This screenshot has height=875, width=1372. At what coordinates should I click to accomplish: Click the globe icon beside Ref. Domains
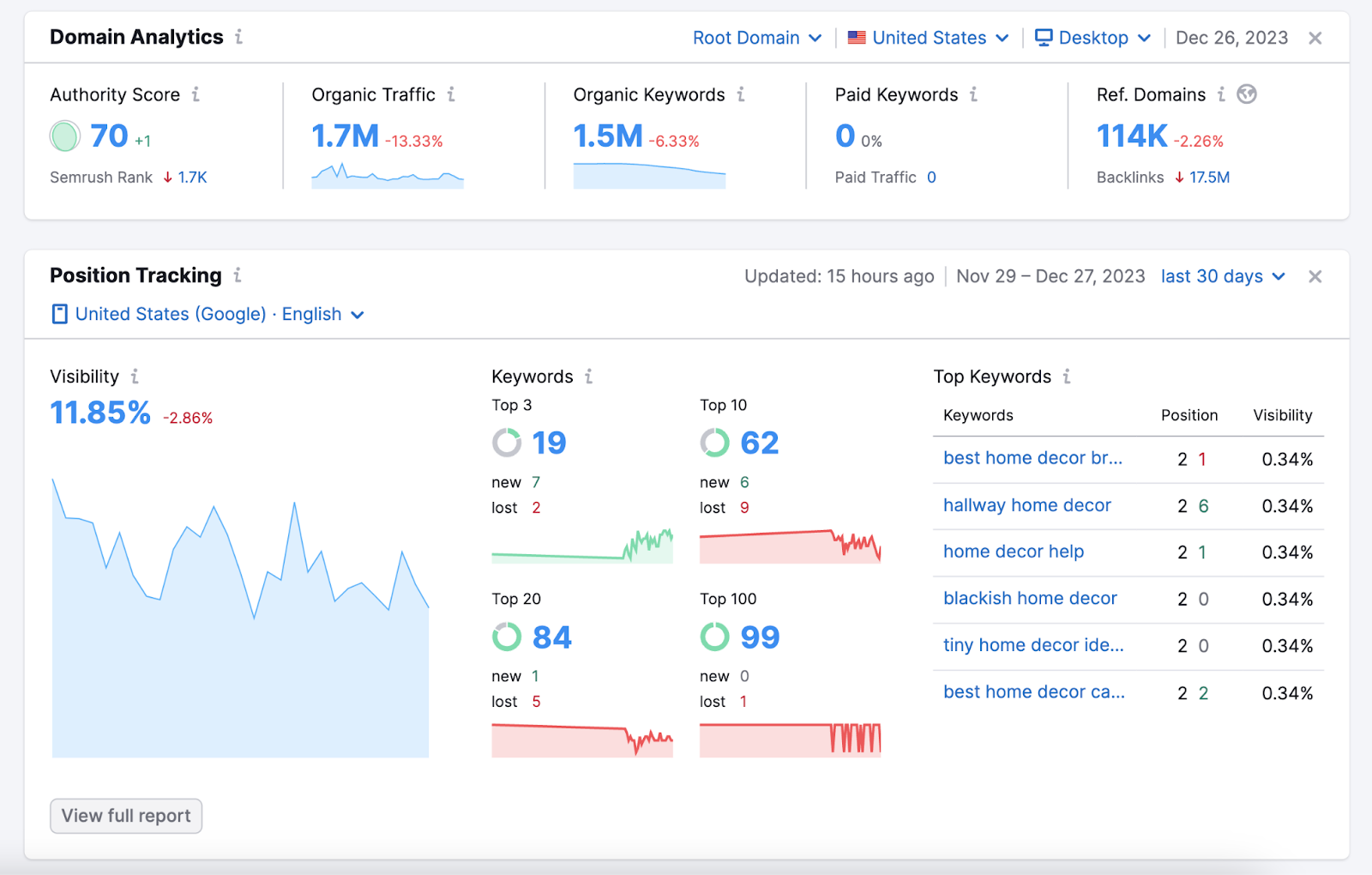1249,94
